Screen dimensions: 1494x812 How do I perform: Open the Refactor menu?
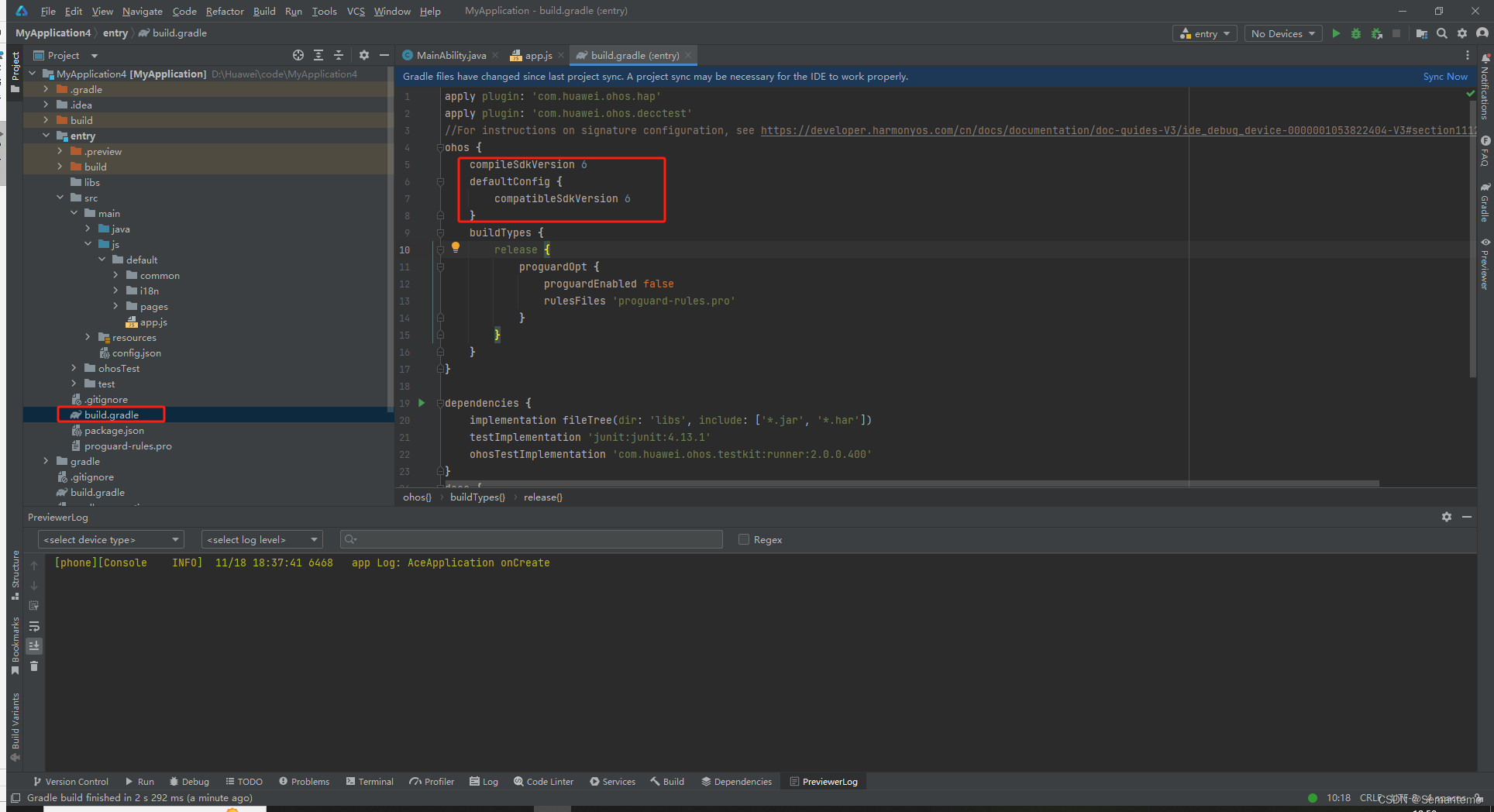[225, 11]
